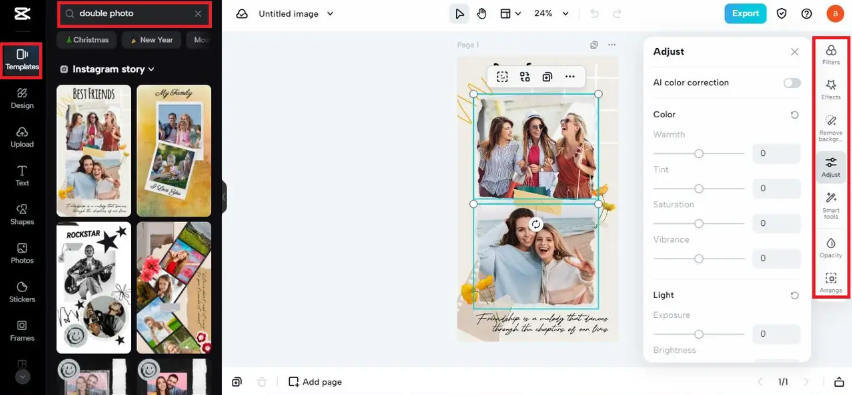Screen dimensions: 852x395
Task: Open the CapCut home logo
Action: 22,14
